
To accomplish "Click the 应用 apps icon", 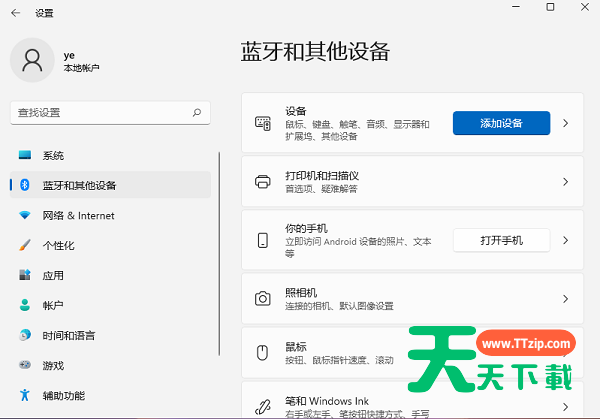I will pyautogui.click(x=25, y=276).
